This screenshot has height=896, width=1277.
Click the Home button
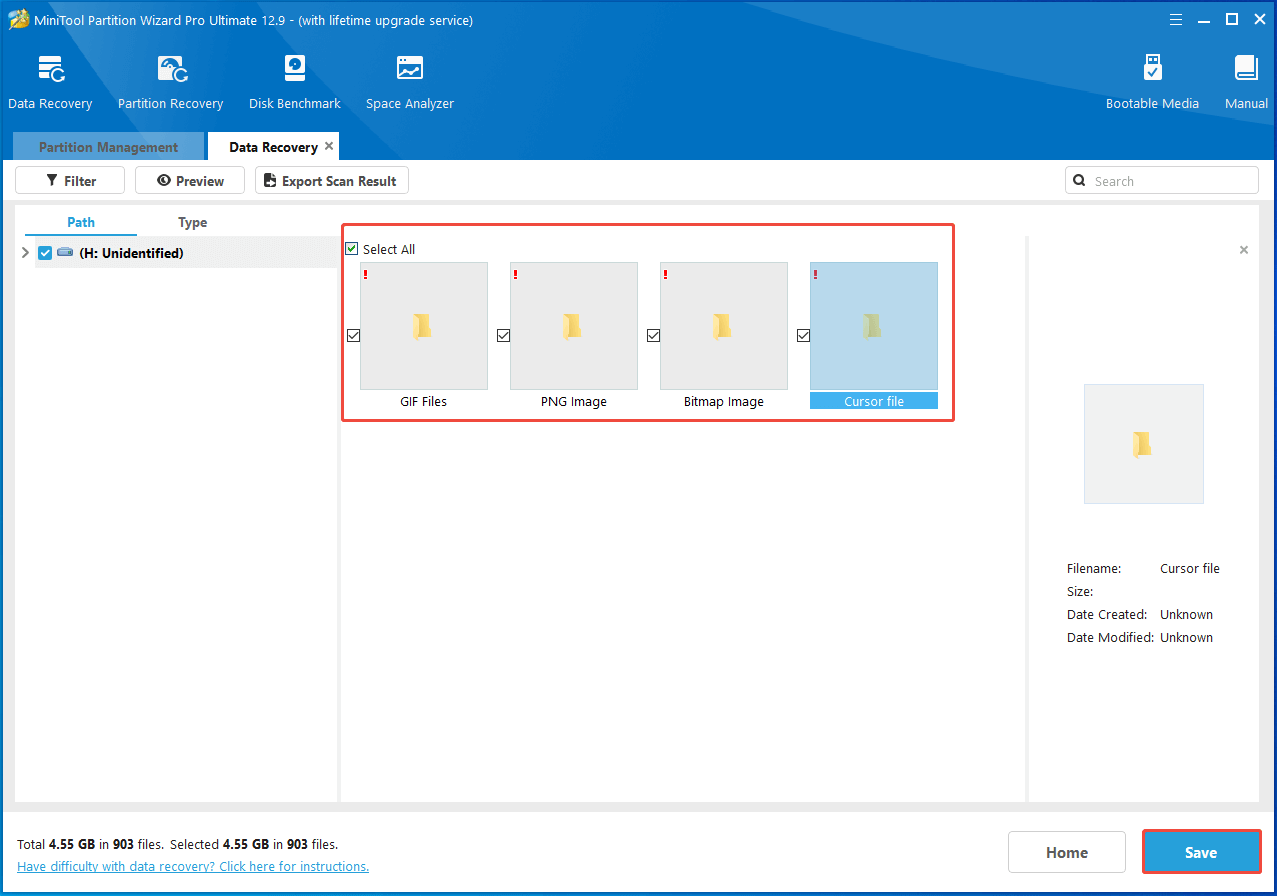click(1067, 852)
